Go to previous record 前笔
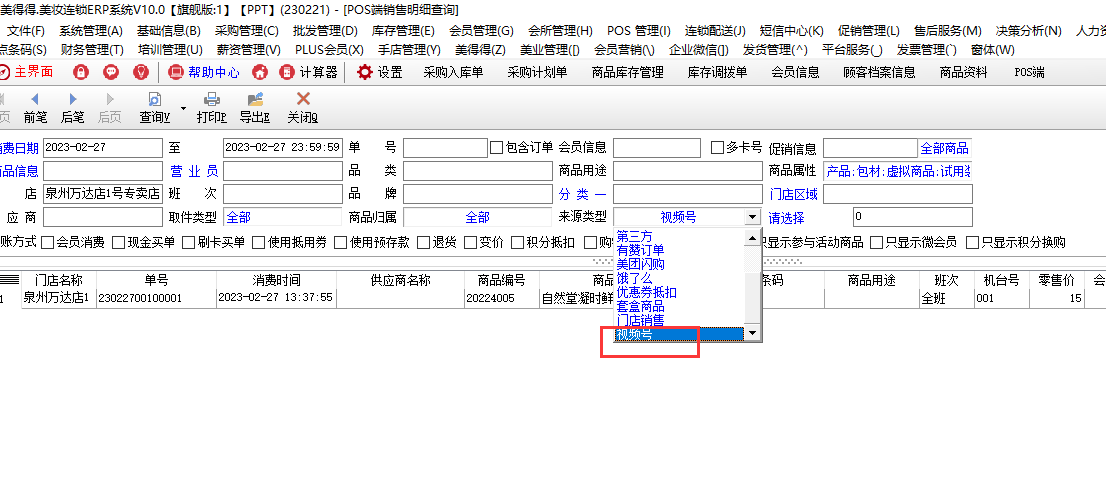Screen dimensions: 1106x485 point(35,109)
